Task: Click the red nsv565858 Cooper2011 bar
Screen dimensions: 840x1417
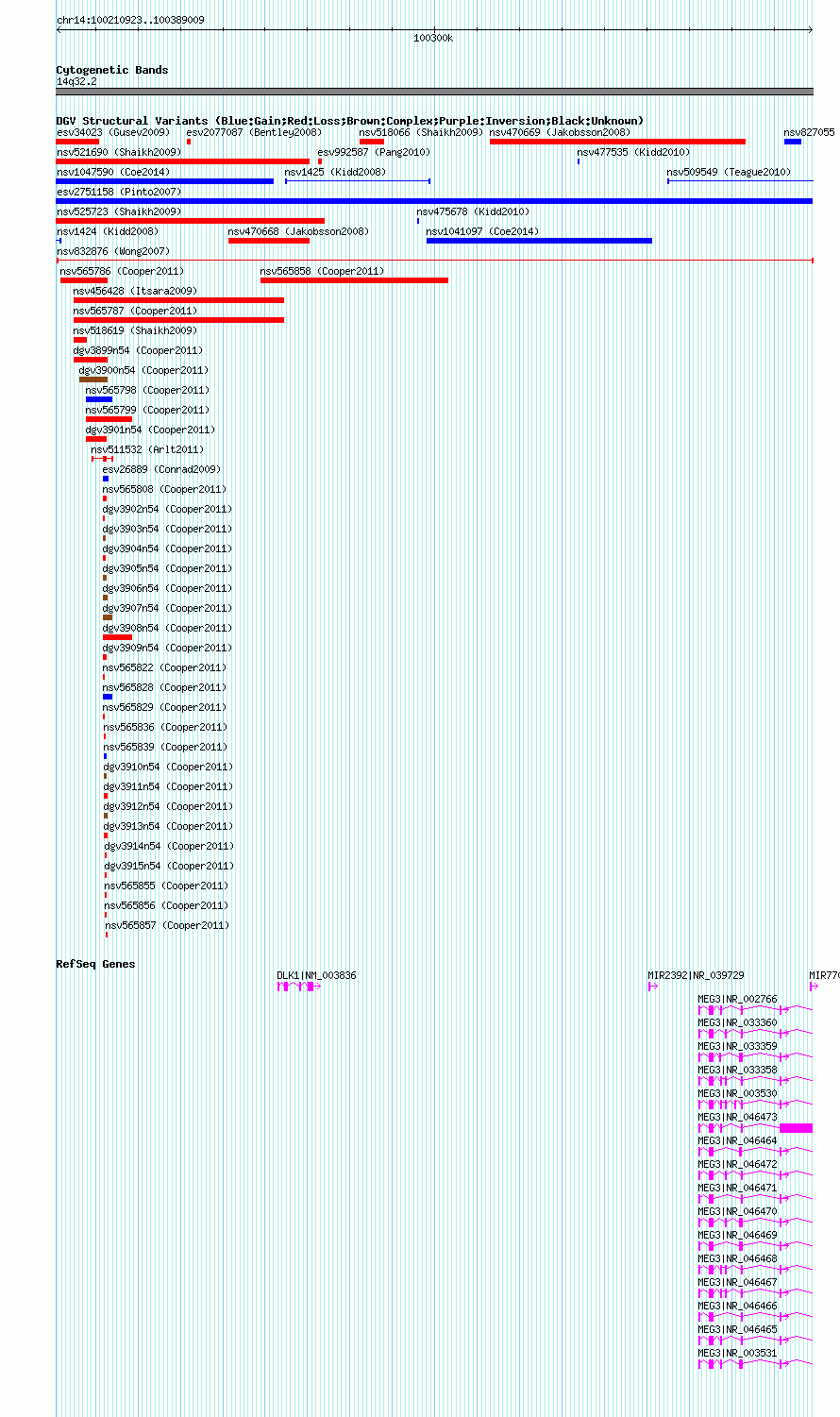Action: coord(354,280)
